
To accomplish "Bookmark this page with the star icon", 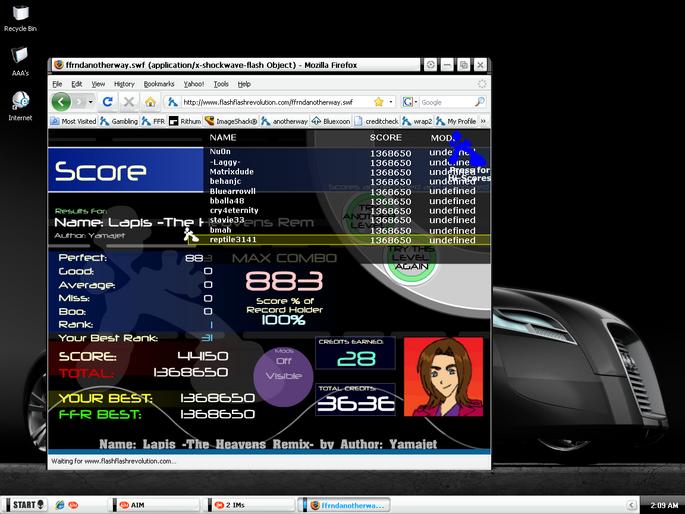I will (x=379, y=102).
